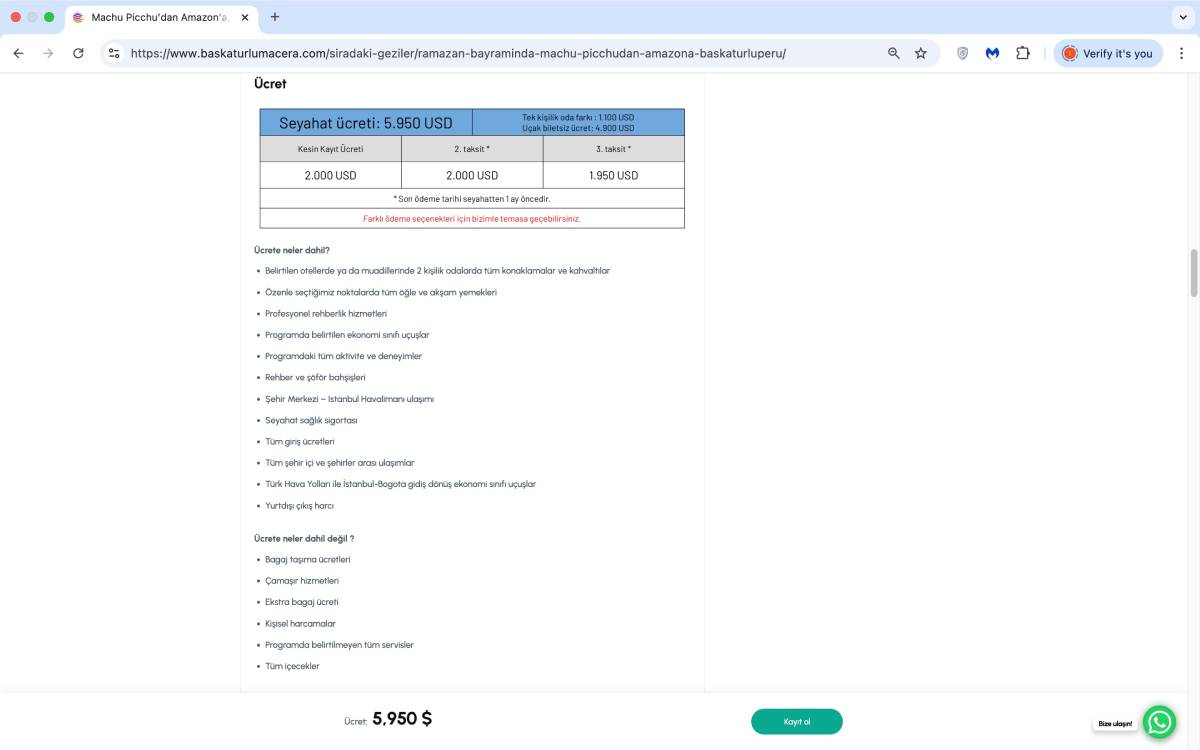
Task: Click the Rehber ve şoför bahşişleri item
Action: pos(315,378)
